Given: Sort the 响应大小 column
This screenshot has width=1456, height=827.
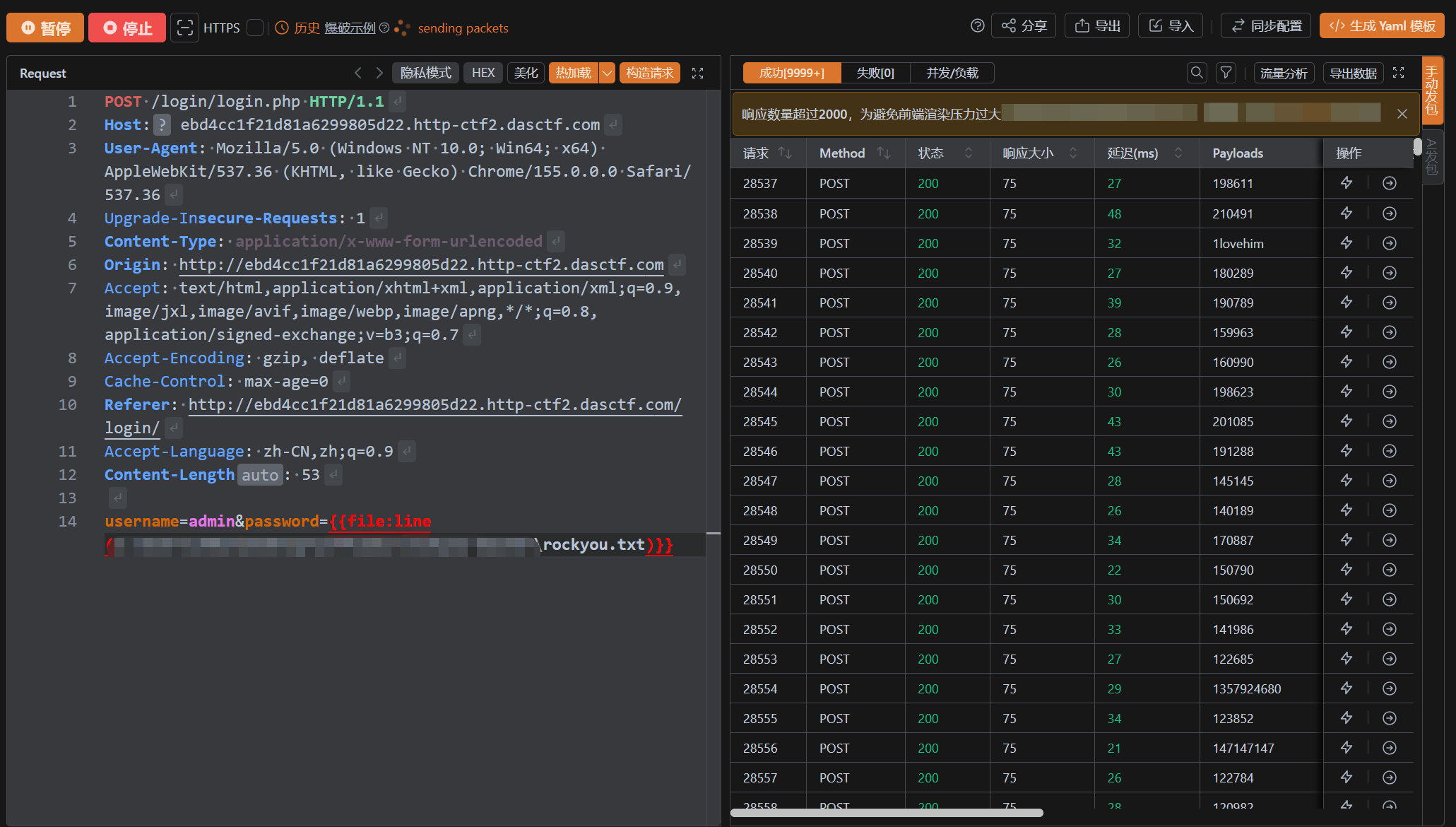Looking at the screenshot, I should coord(1073,153).
